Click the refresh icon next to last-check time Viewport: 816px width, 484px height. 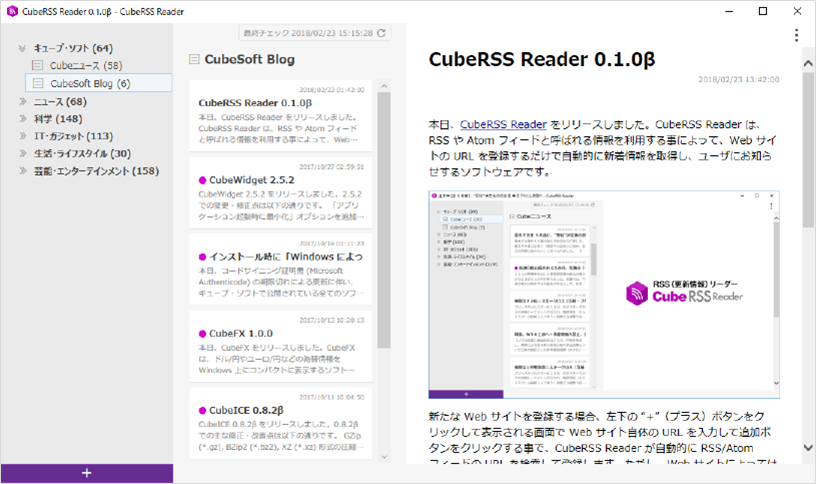point(381,33)
